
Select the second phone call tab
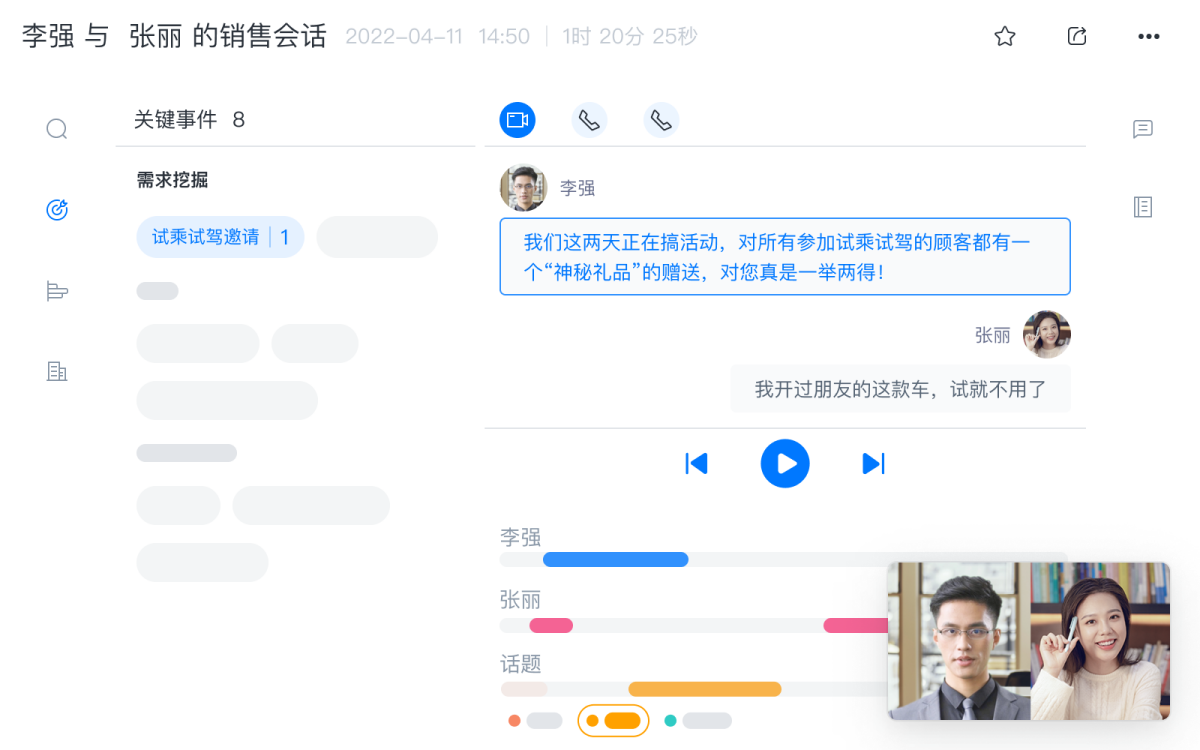click(661, 120)
